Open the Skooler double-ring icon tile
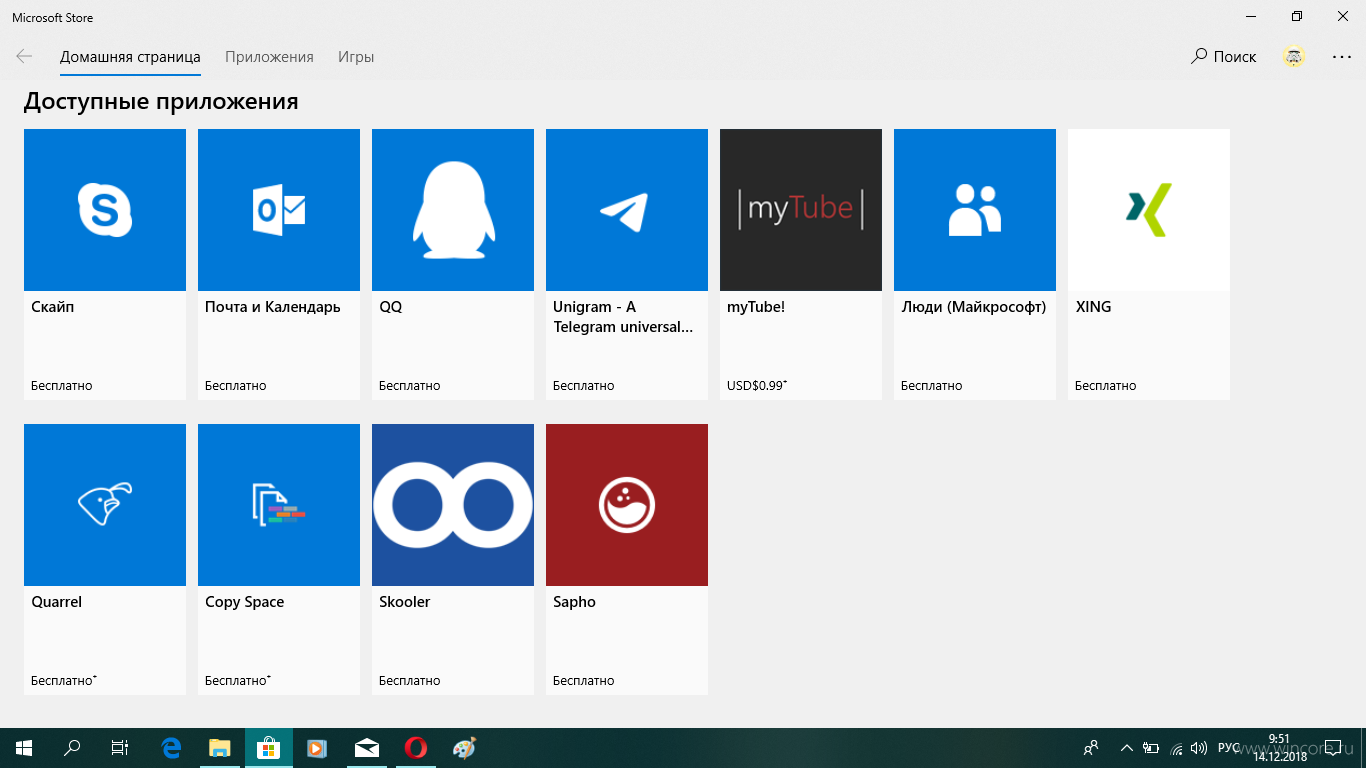This screenshot has width=1366, height=768. pos(453,505)
